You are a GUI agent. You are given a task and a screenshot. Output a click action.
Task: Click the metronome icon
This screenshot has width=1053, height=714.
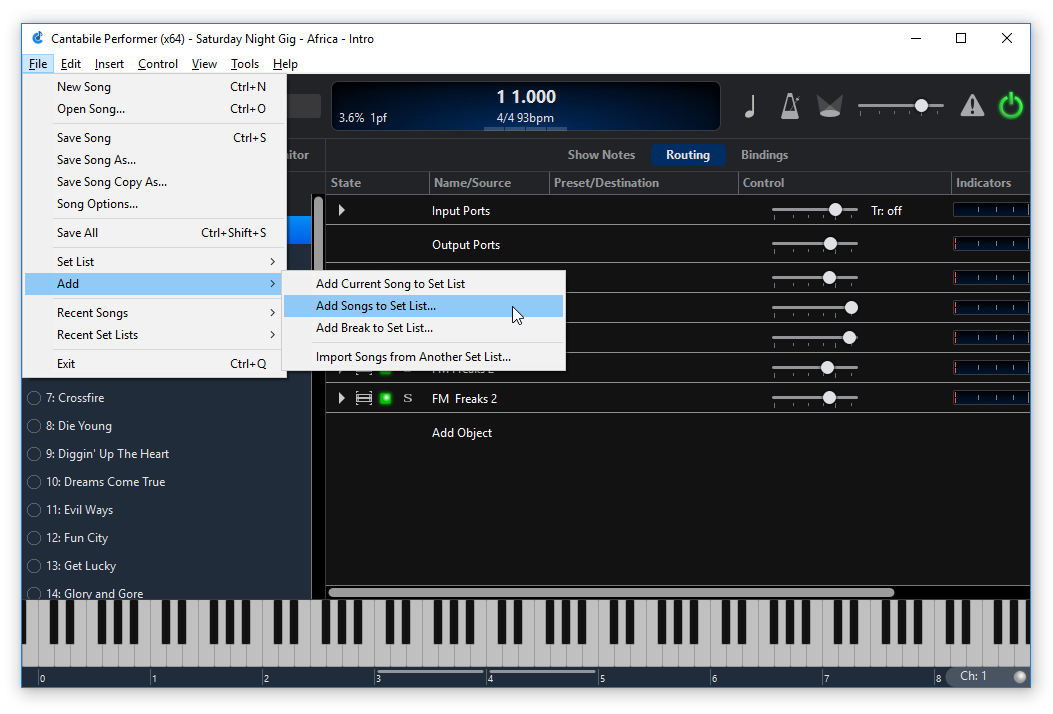point(790,106)
